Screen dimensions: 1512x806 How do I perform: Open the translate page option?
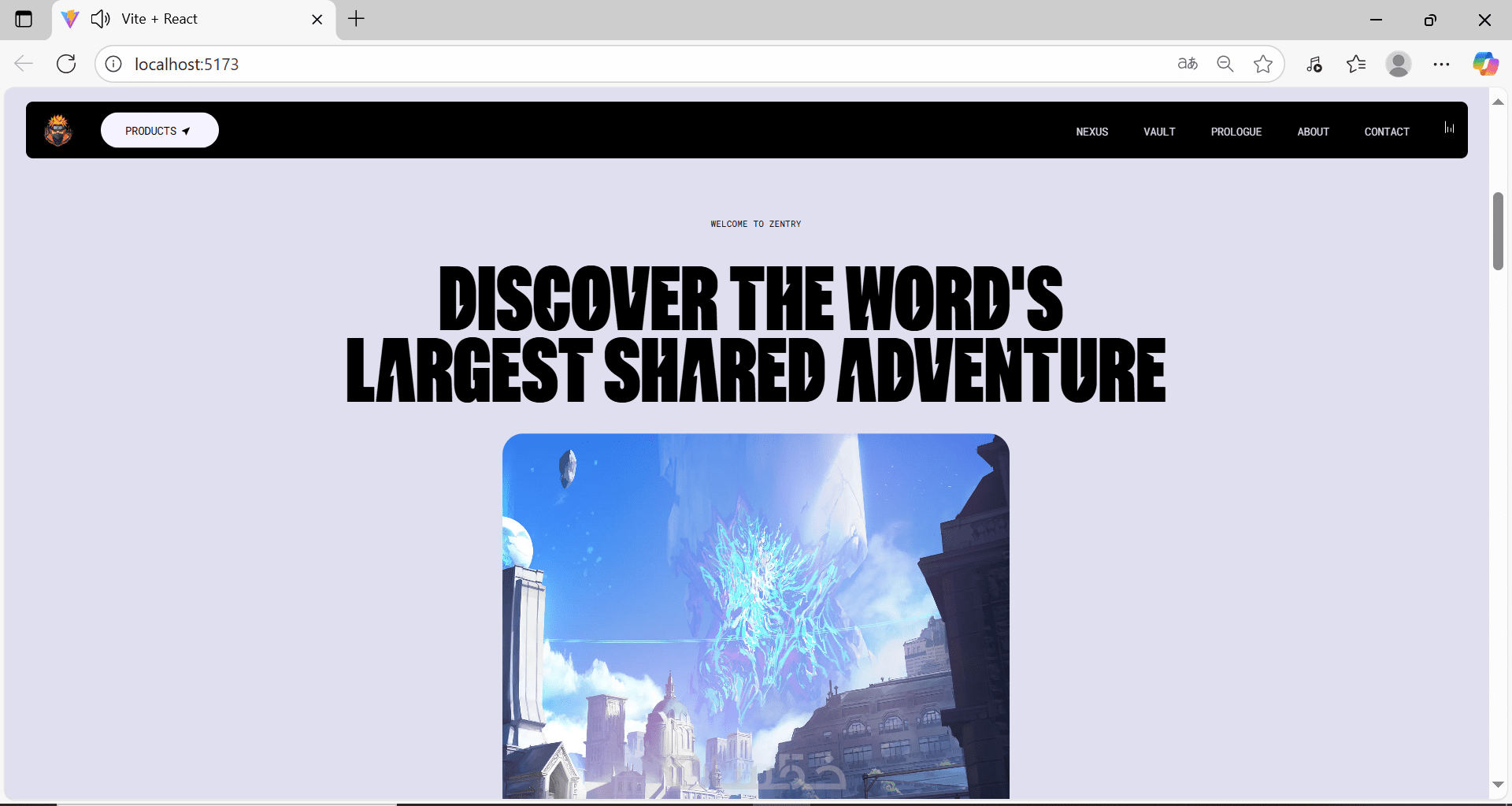coord(1188,64)
